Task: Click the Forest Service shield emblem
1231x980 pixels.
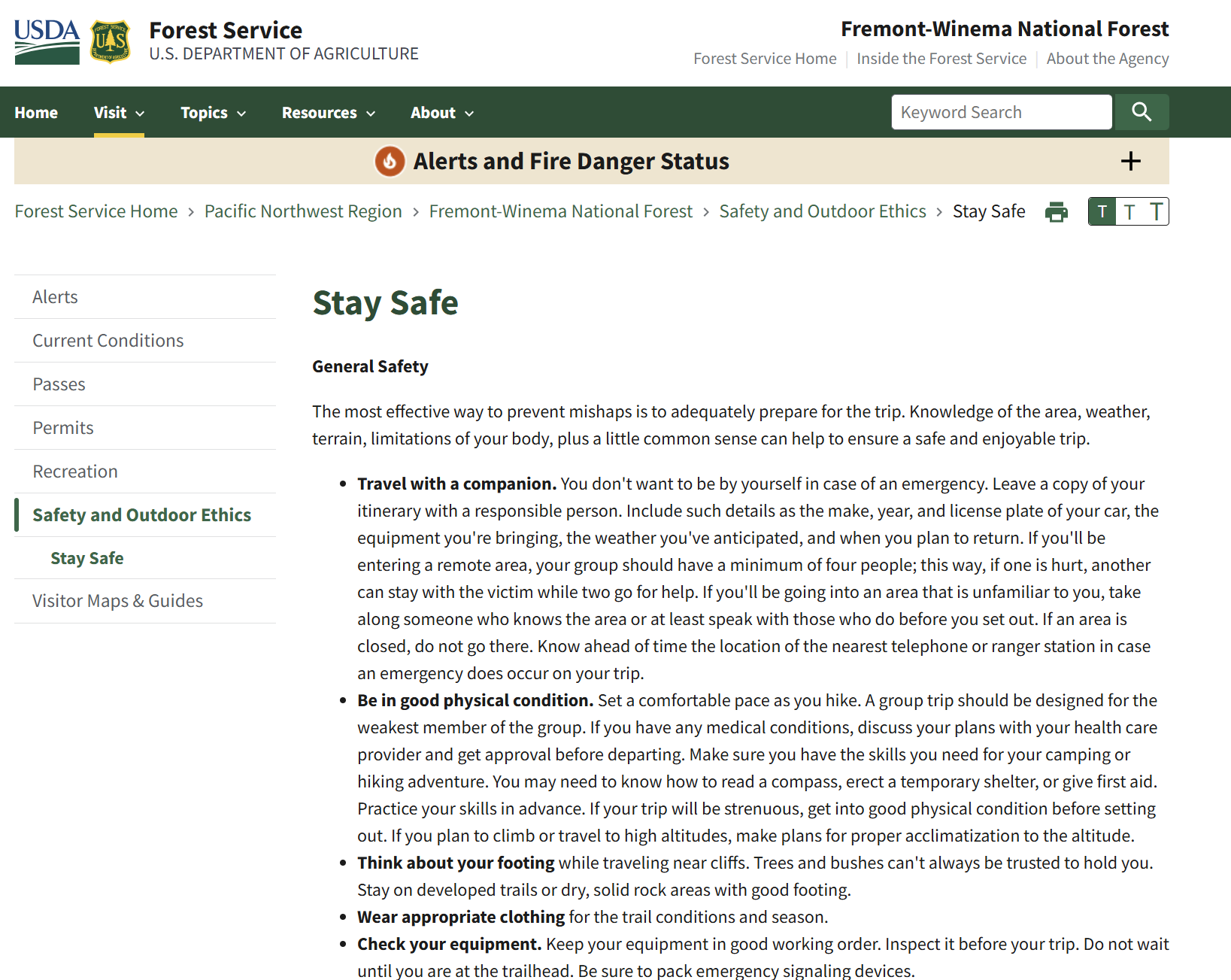Action: [x=110, y=41]
